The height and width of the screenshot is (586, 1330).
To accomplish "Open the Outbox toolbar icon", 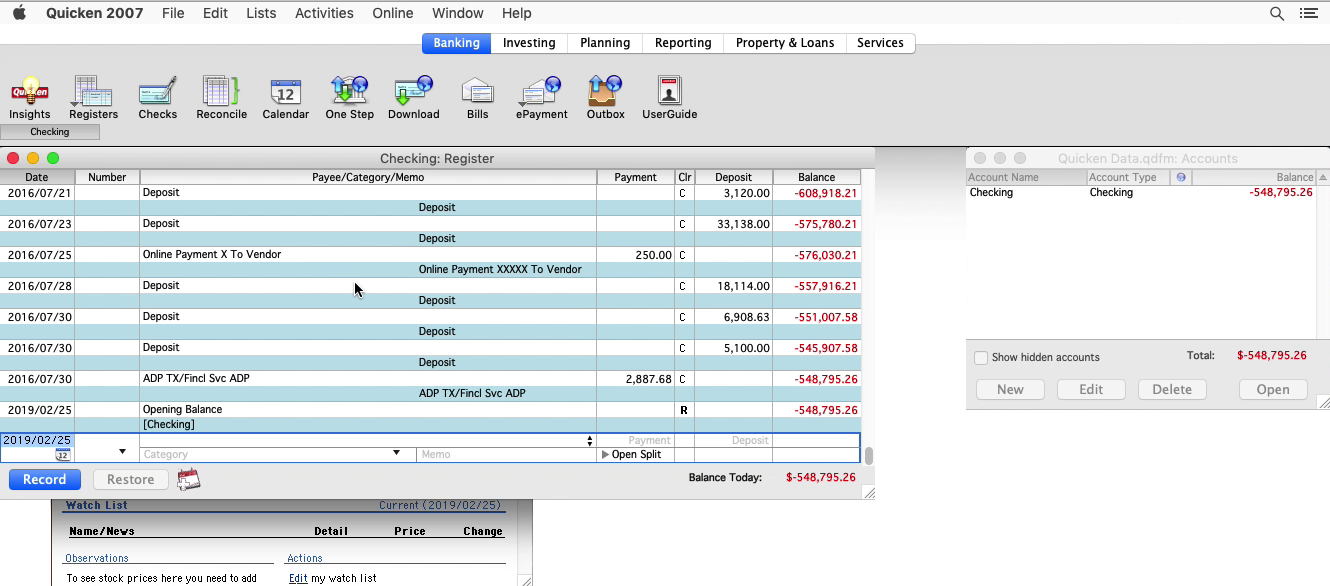I will pos(605,98).
